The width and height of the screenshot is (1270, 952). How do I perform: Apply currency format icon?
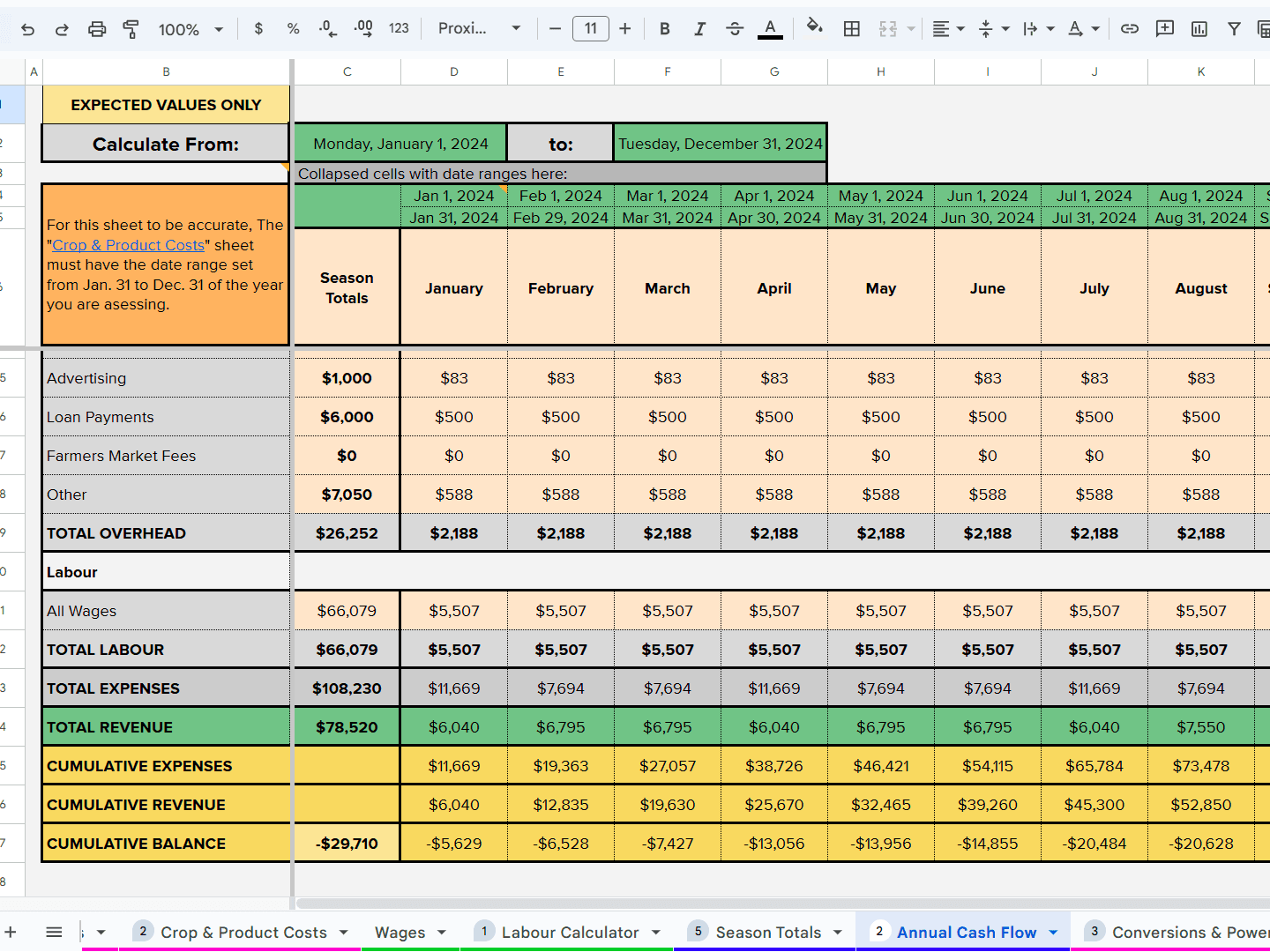pos(258,28)
